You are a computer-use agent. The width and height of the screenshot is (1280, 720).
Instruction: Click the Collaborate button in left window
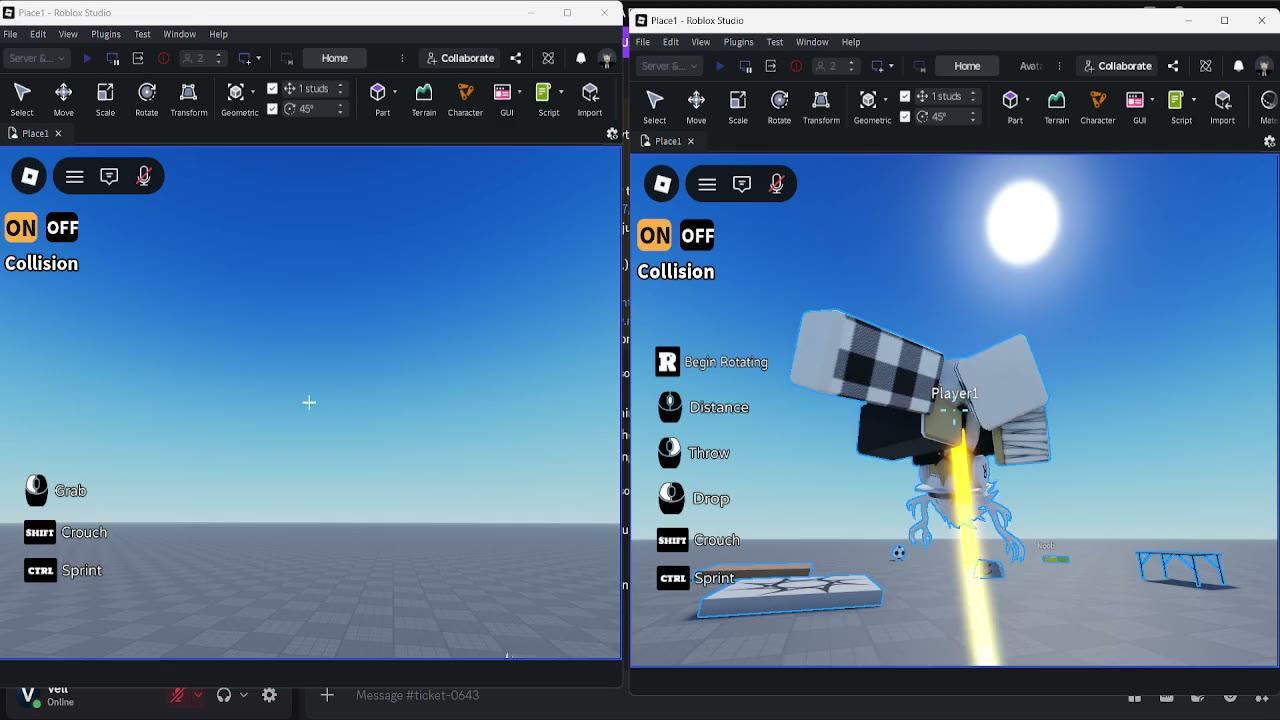pyautogui.click(x=460, y=58)
